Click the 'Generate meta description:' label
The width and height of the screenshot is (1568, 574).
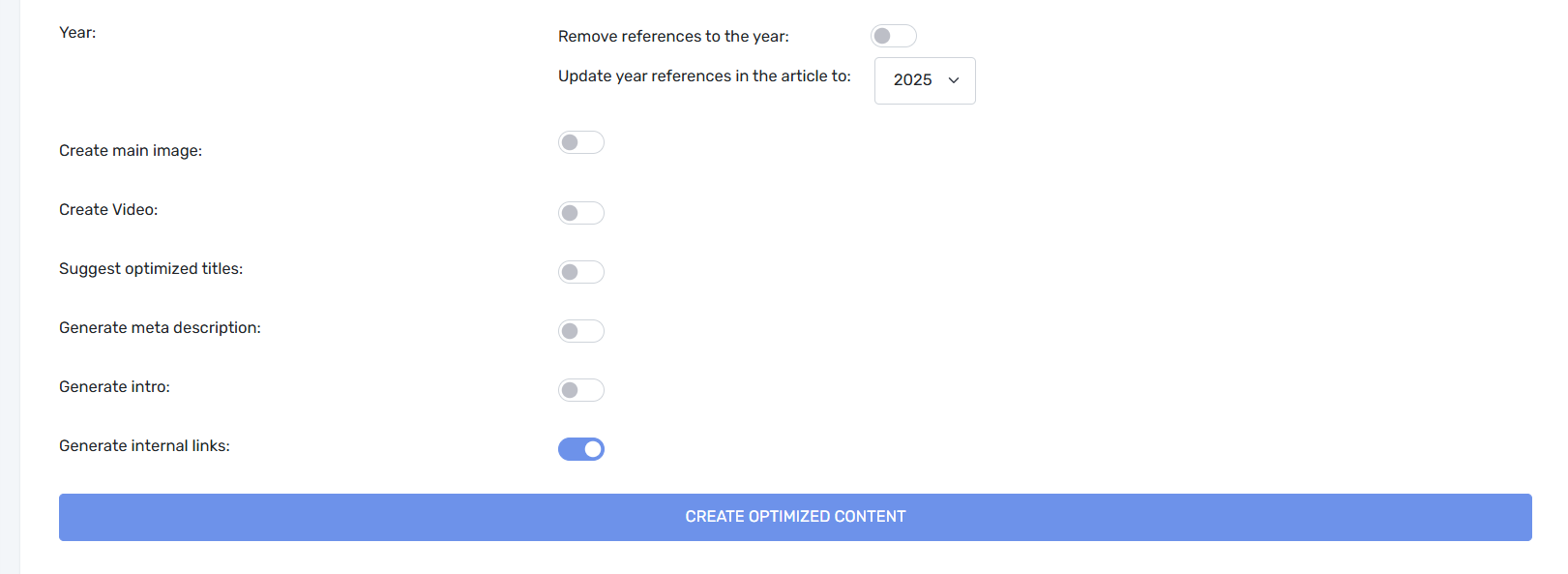(160, 327)
